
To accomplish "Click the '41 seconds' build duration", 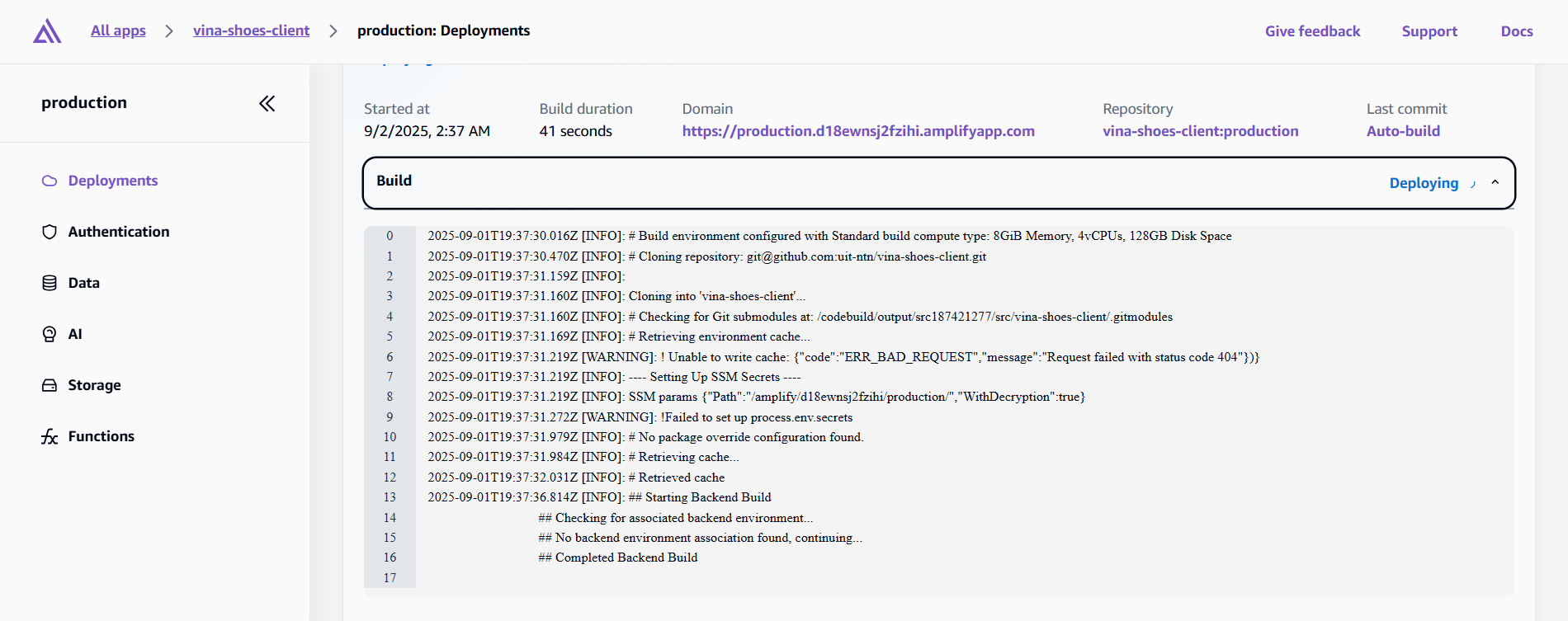I will 576,131.
